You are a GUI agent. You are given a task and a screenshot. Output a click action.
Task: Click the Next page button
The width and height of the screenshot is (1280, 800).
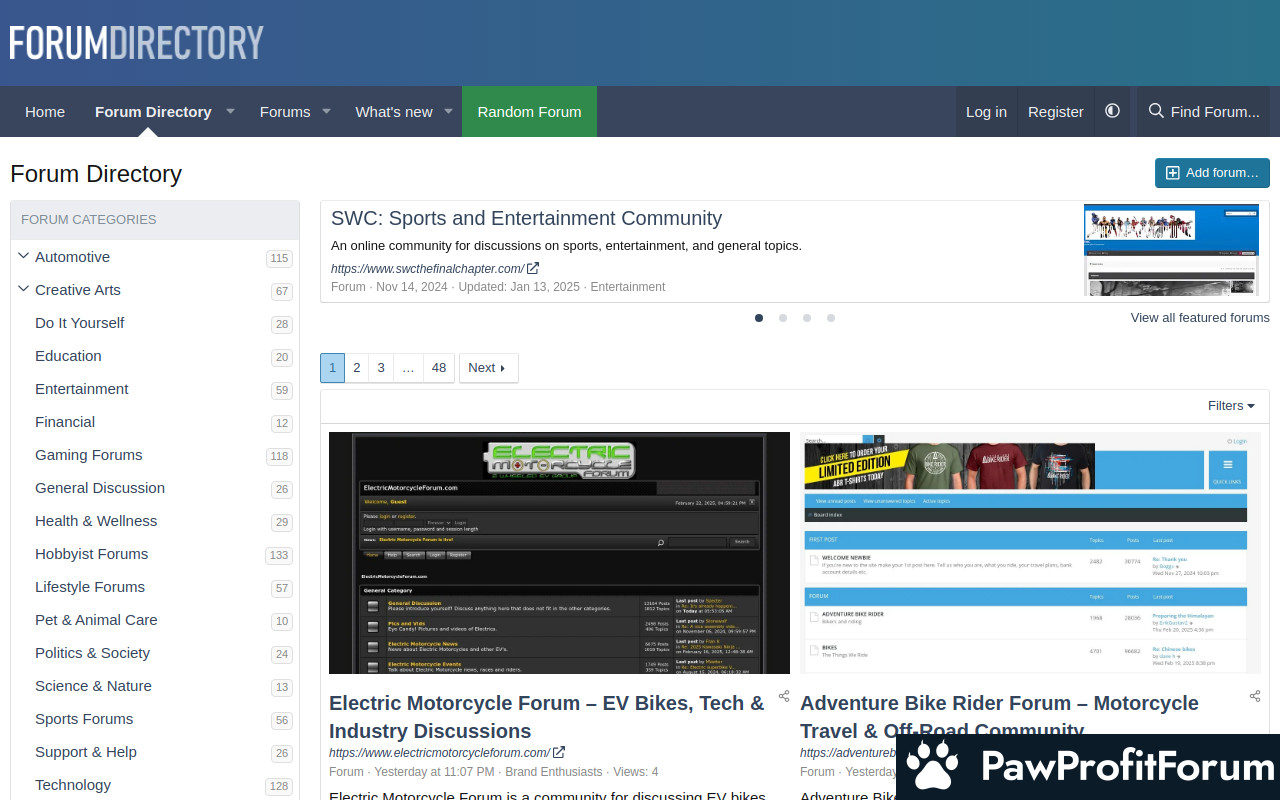(488, 367)
